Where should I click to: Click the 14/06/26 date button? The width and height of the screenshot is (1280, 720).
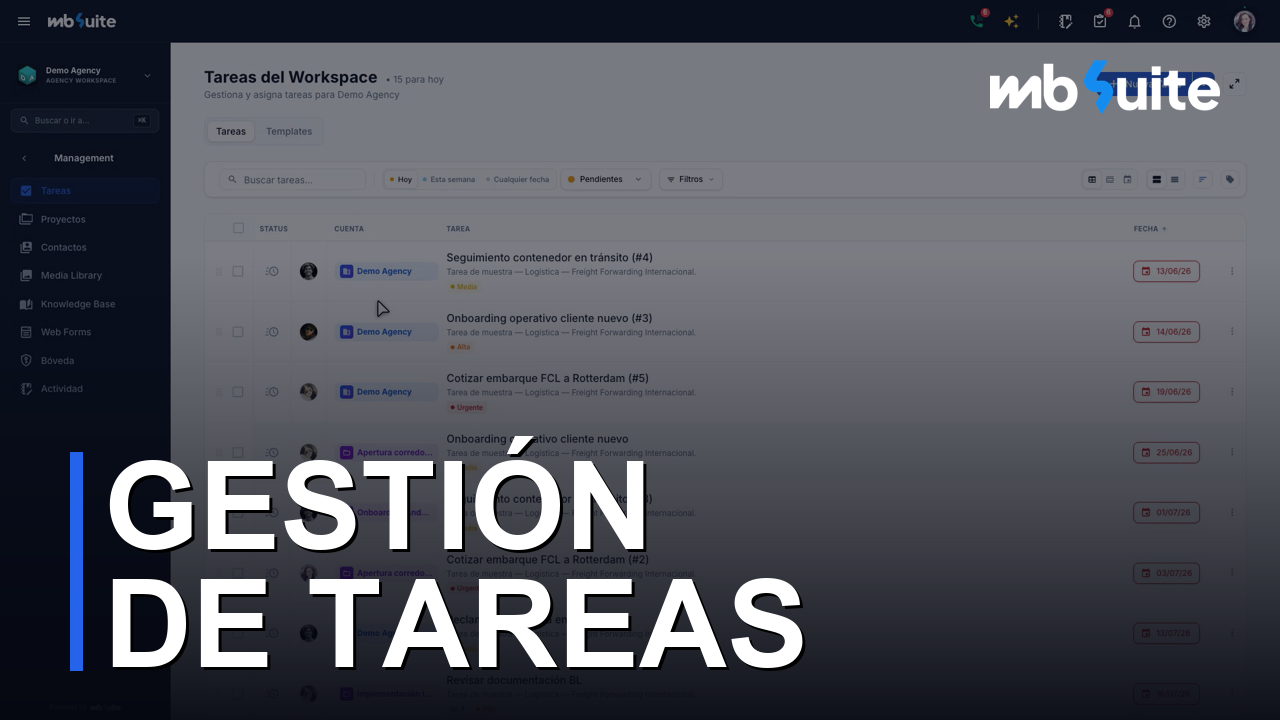[x=1166, y=332]
